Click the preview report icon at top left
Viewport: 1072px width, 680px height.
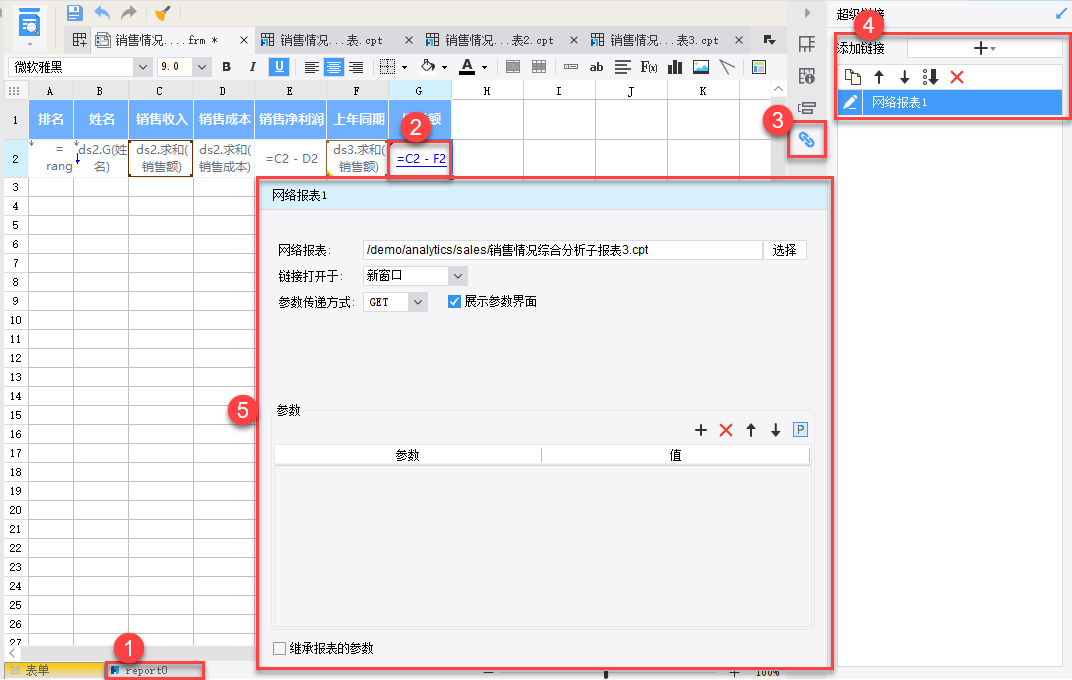click(29, 22)
